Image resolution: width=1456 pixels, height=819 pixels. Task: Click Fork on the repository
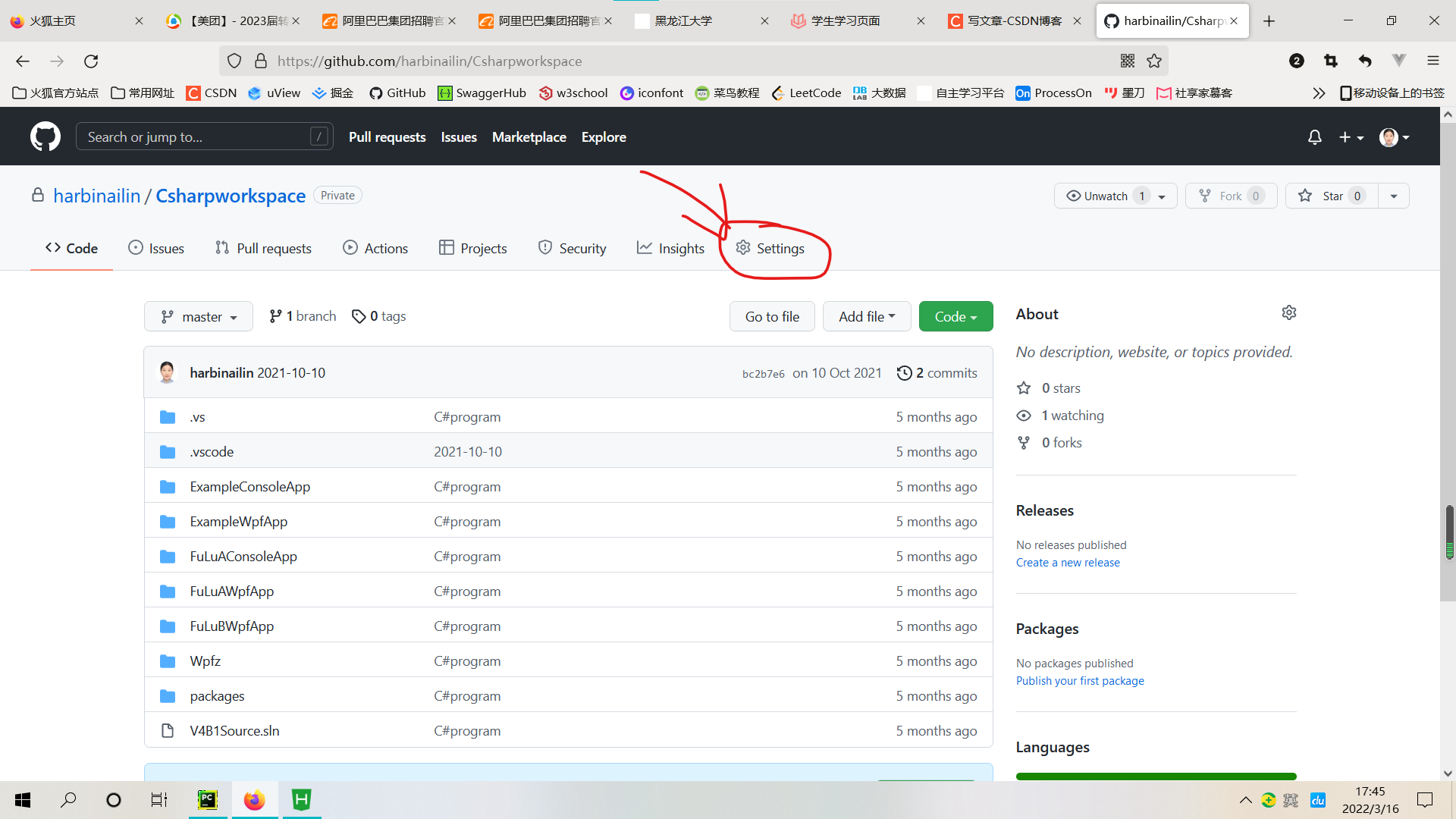click(1230, 196)
